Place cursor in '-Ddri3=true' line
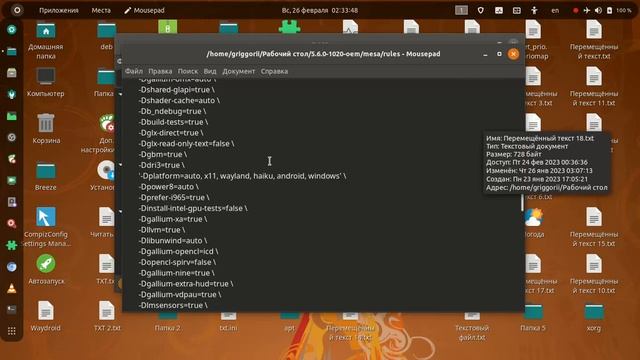This screenshot has height=360, width=640. pyautogui.click(x=162, y=165)
